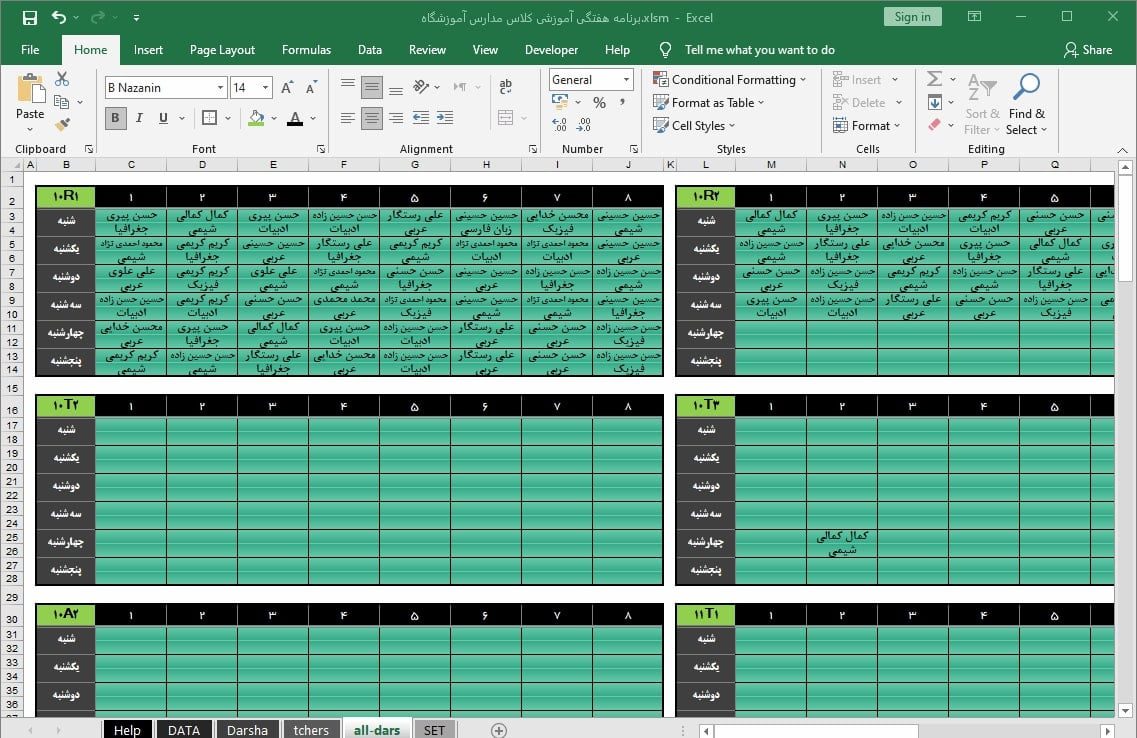1137x738 pixels.
Task: Click the vertical scrollbar down arrow
Action: click(x=1125, y=710)
